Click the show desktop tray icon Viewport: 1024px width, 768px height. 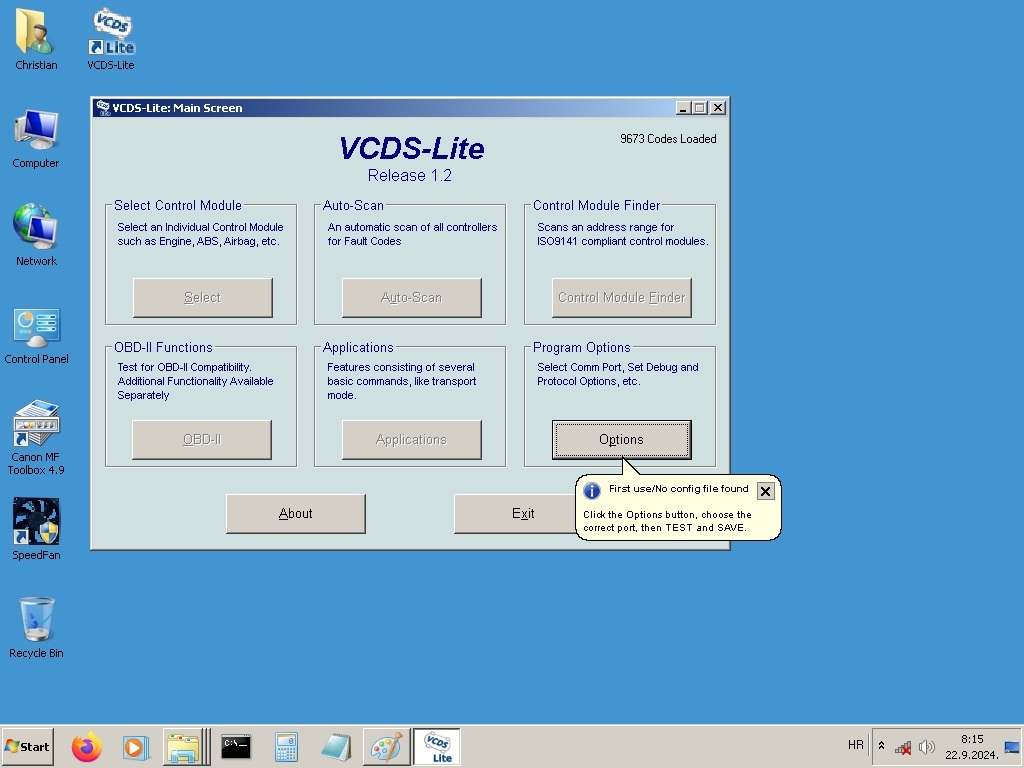[1012, 746]
